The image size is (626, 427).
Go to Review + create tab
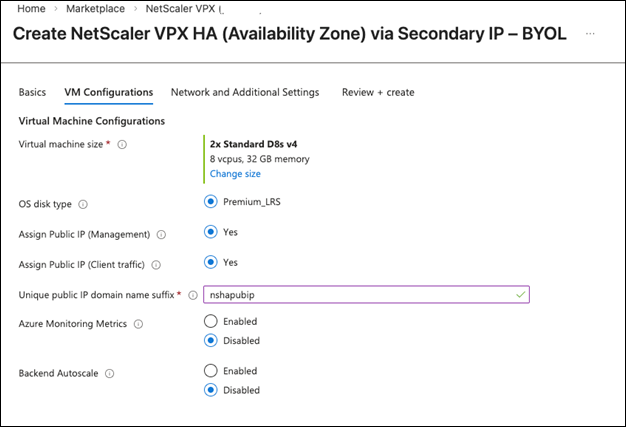click(378, 92)
